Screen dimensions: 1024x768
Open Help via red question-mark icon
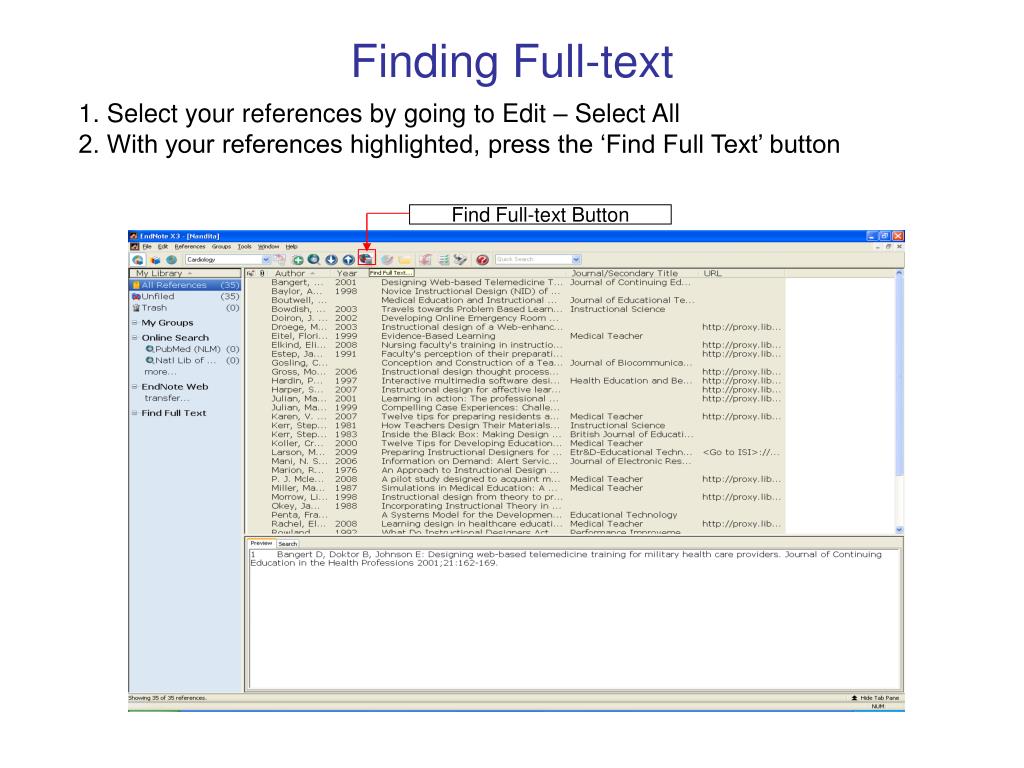point(483,260)
